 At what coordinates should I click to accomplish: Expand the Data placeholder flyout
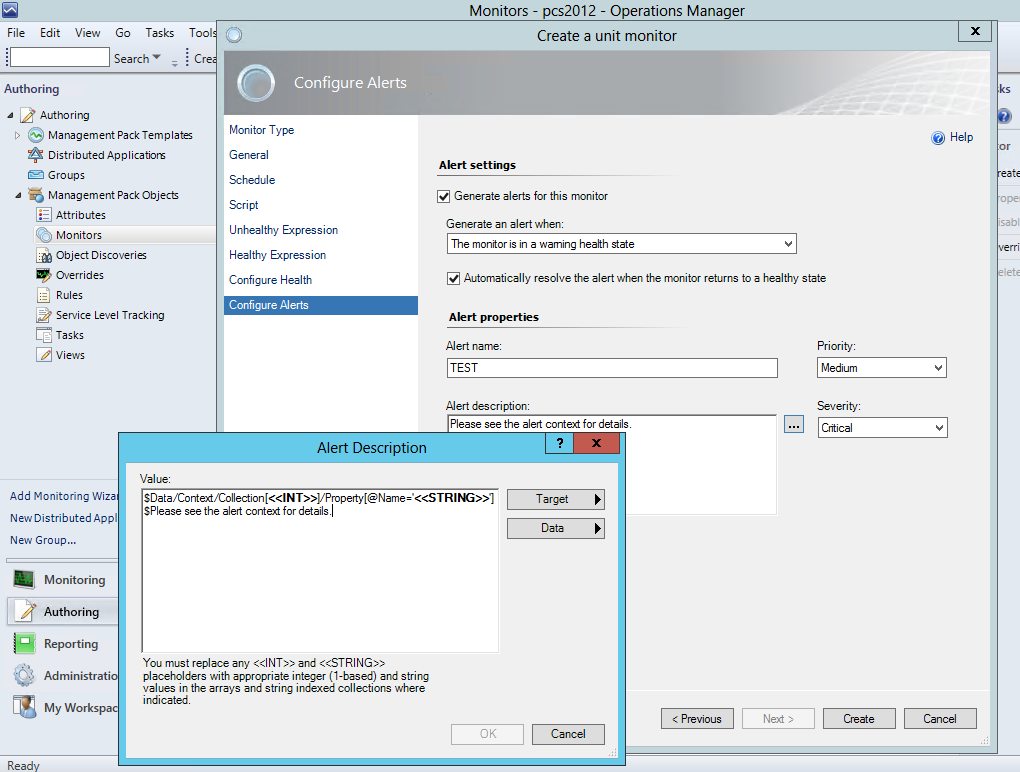[555, 528]
